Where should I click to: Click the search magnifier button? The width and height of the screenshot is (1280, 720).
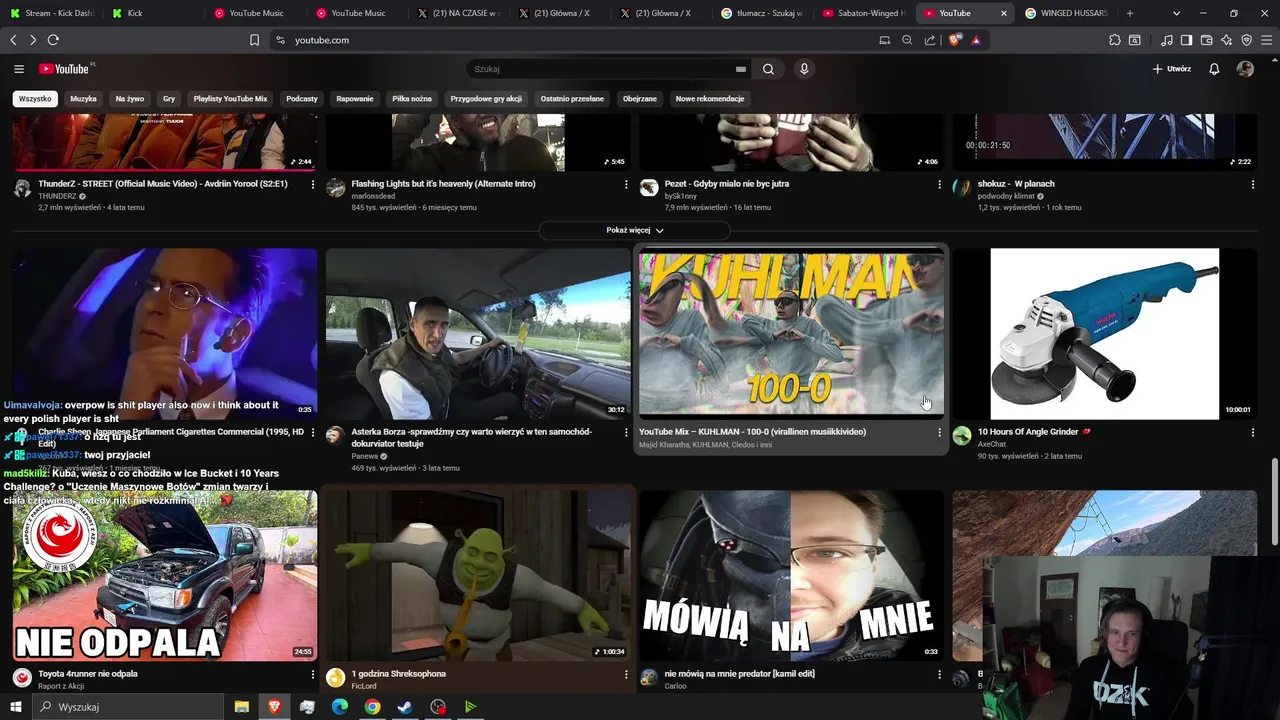pos(768,69)
